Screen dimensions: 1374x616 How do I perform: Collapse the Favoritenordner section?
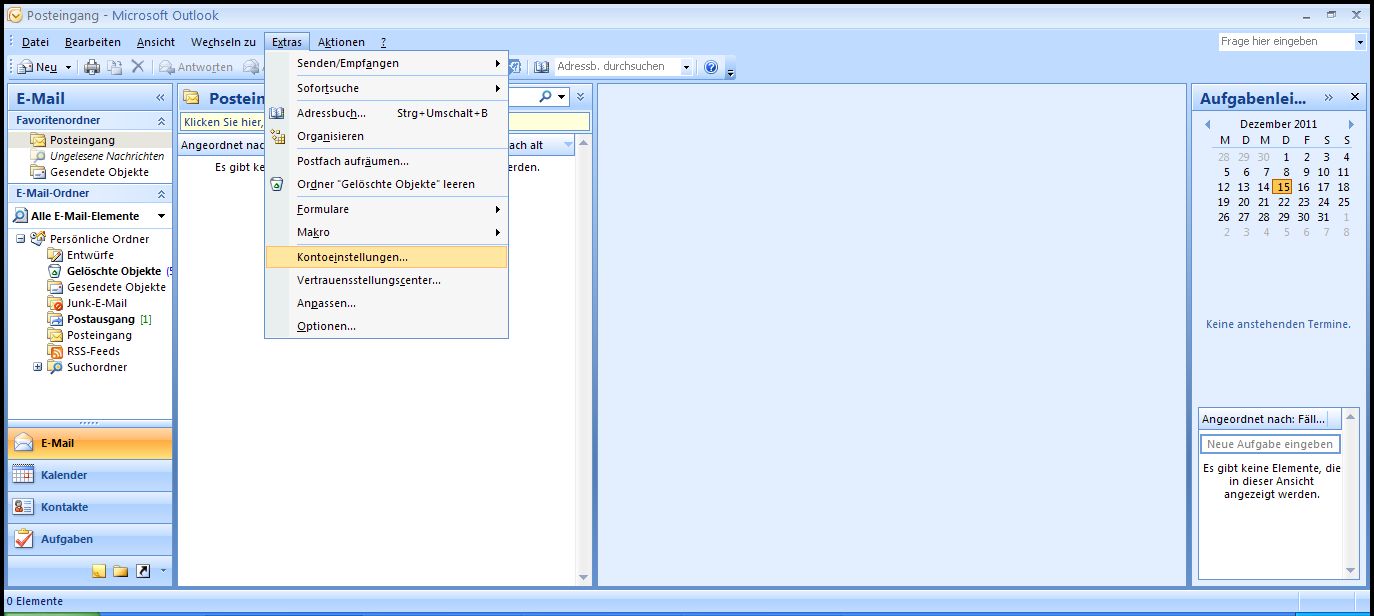(161, 121)
